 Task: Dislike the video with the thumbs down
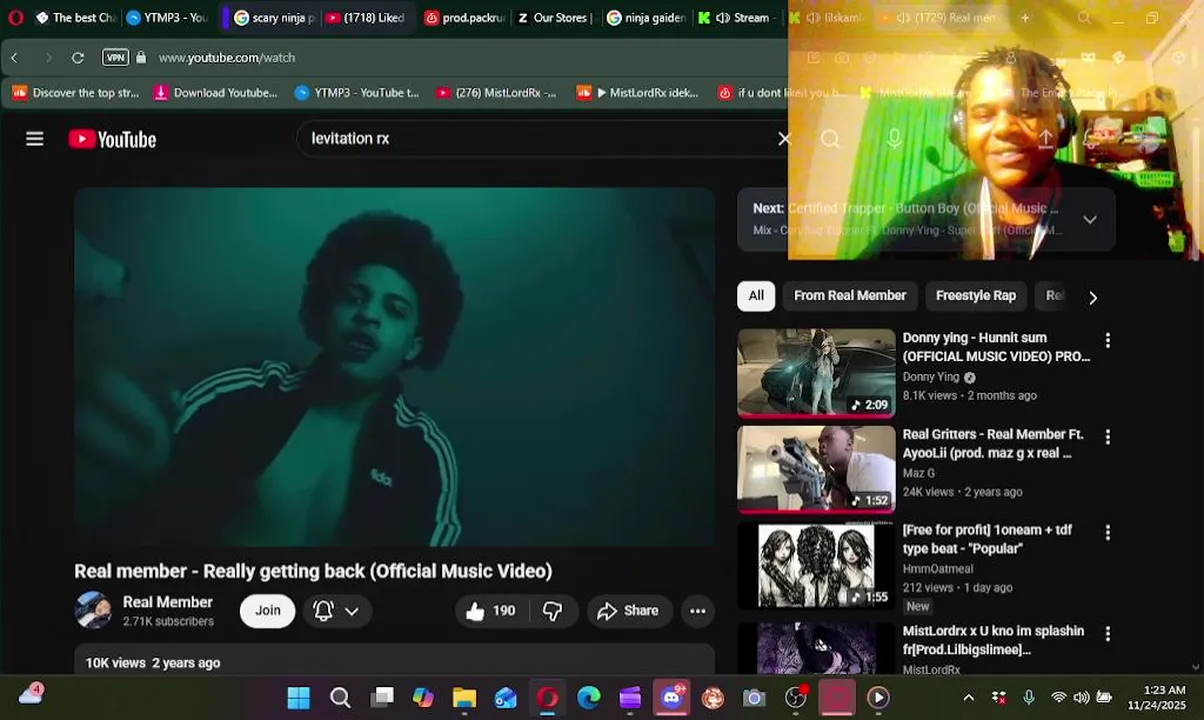552,611
